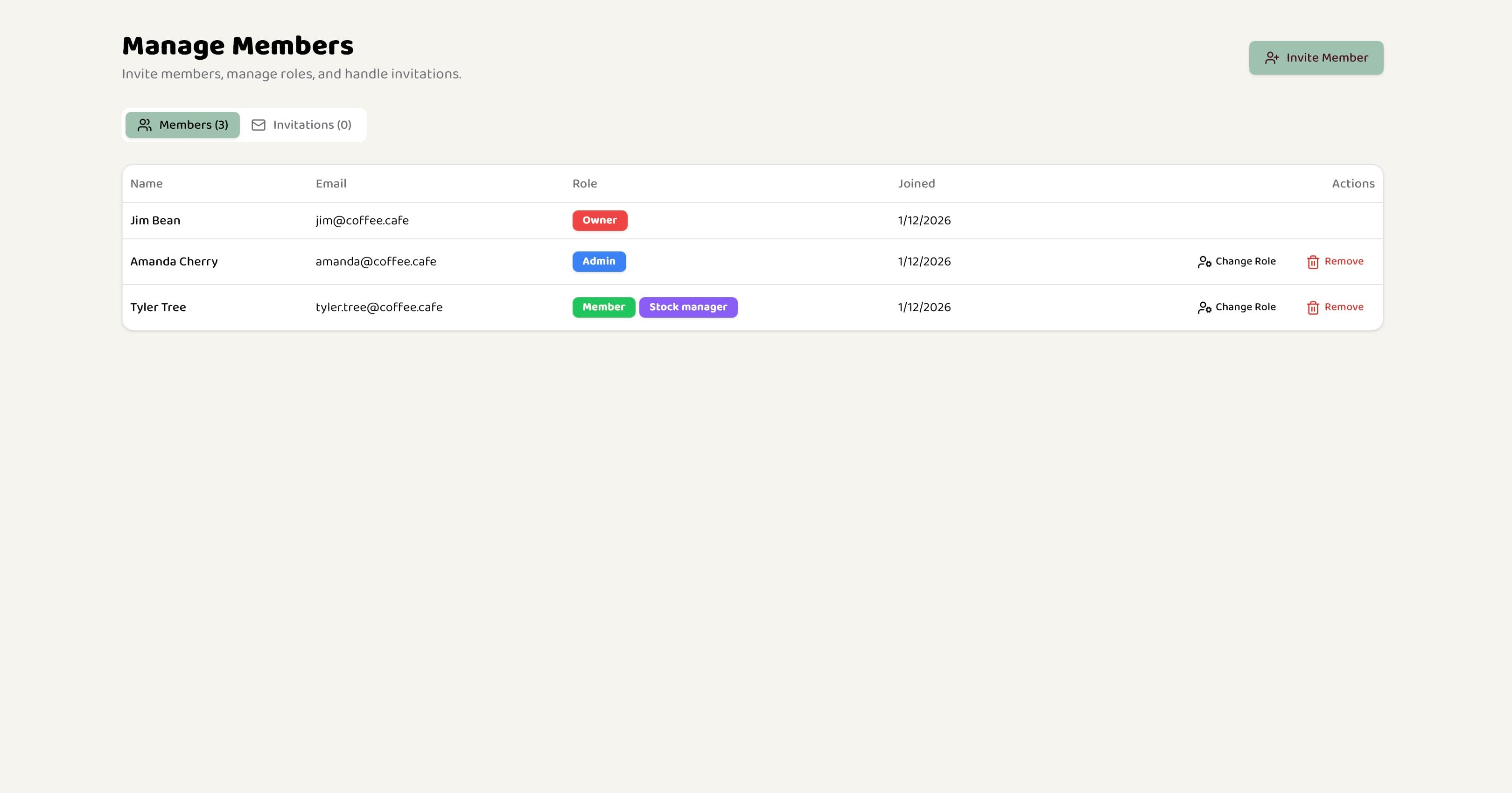Click the Role column header
Screen dimensions: 1512x793
point(585,183)
